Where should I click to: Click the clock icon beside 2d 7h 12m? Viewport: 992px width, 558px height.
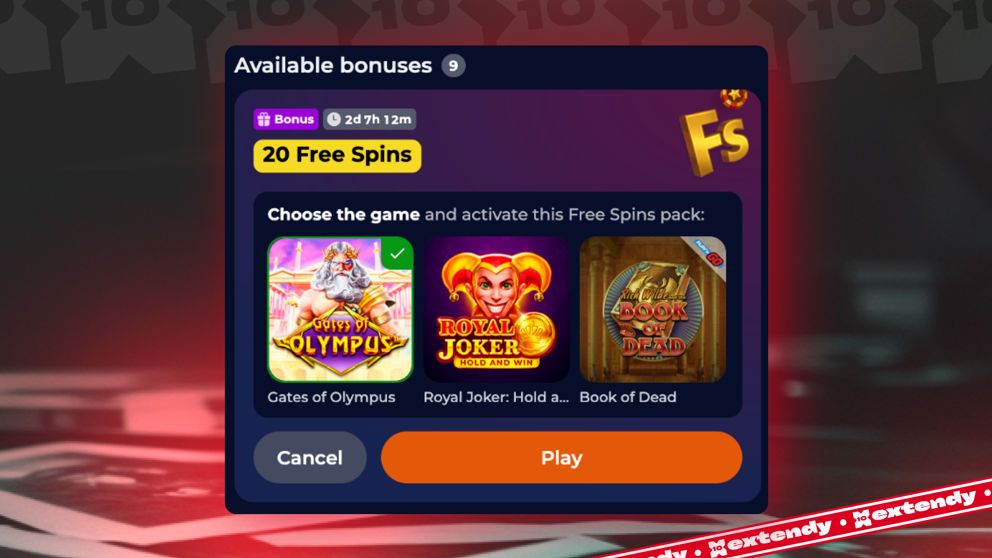333,119
